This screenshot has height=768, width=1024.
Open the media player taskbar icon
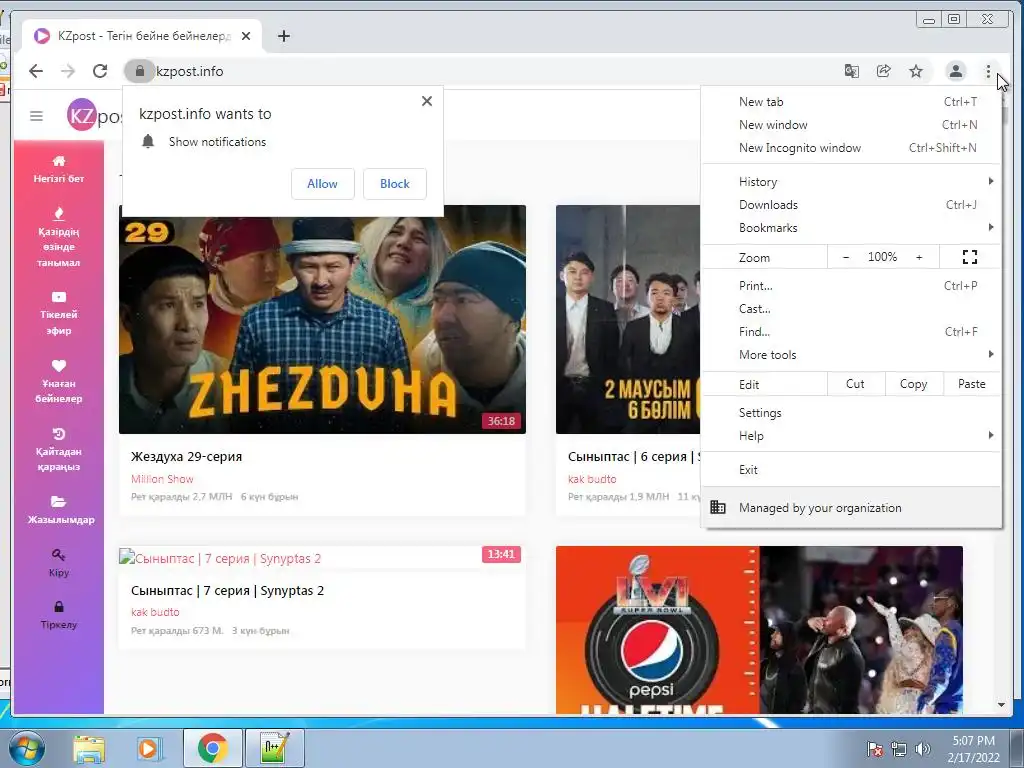[148, 749]
